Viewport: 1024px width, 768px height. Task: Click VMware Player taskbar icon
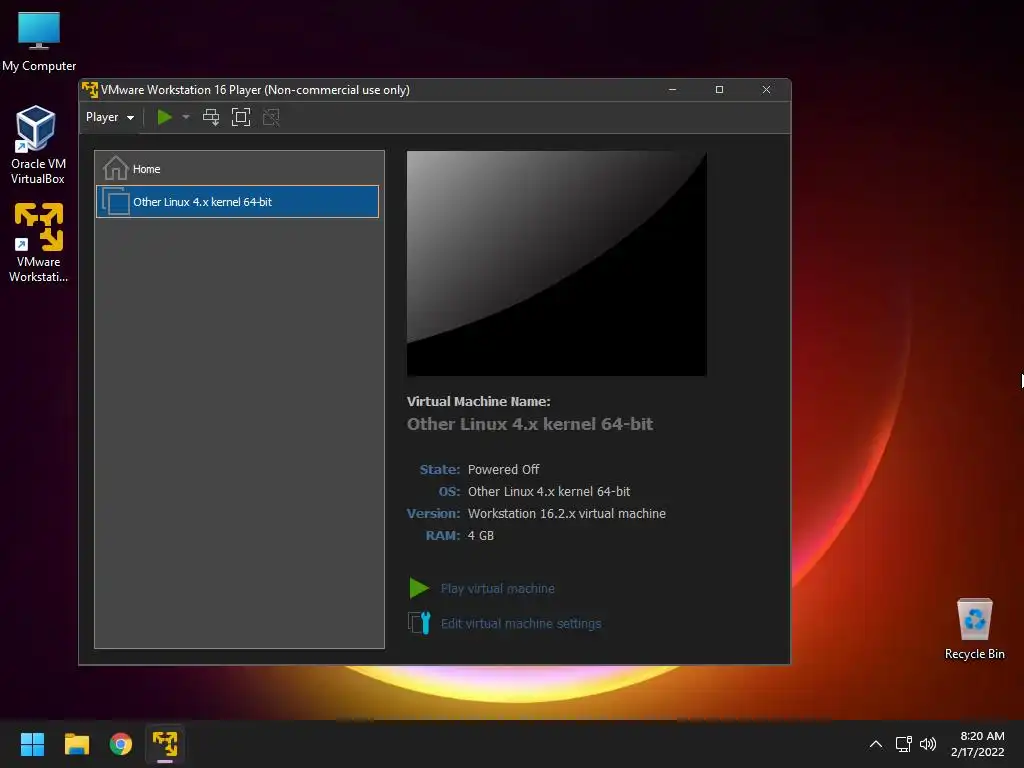165,744
